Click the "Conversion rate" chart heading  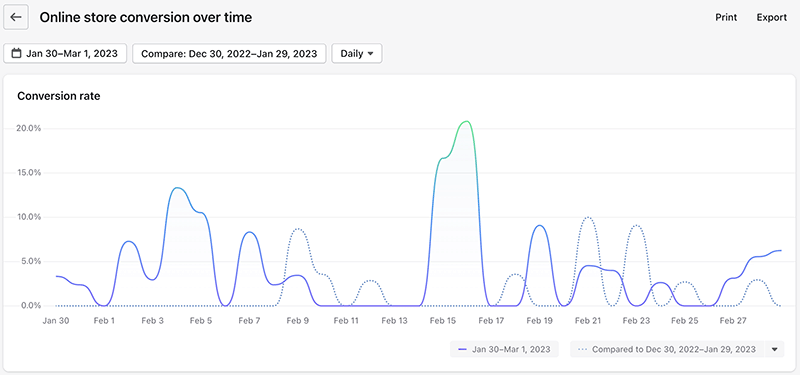coord(59,96)
